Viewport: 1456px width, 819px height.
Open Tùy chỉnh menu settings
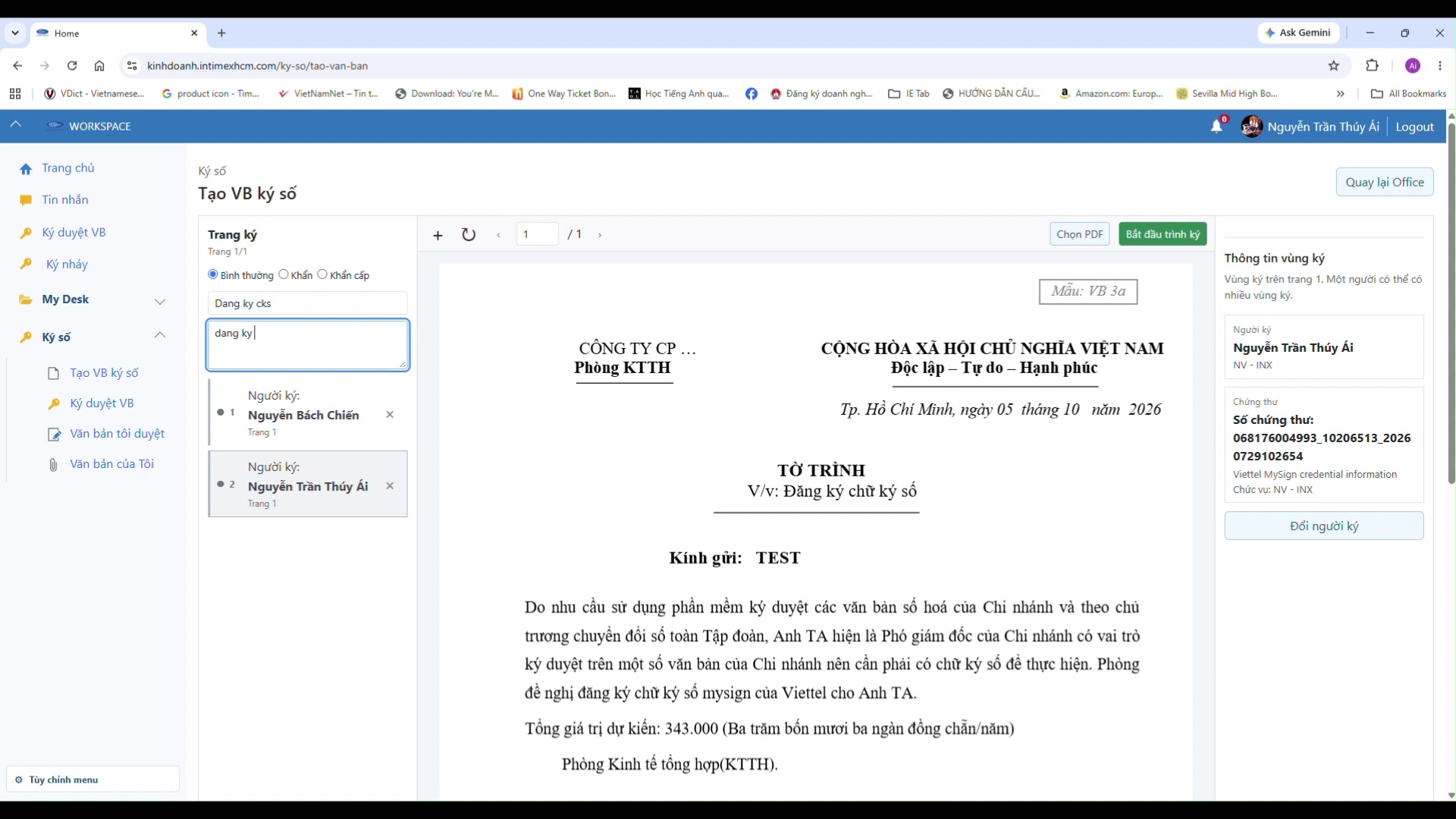pyautogui.click(x=93, y=780)
